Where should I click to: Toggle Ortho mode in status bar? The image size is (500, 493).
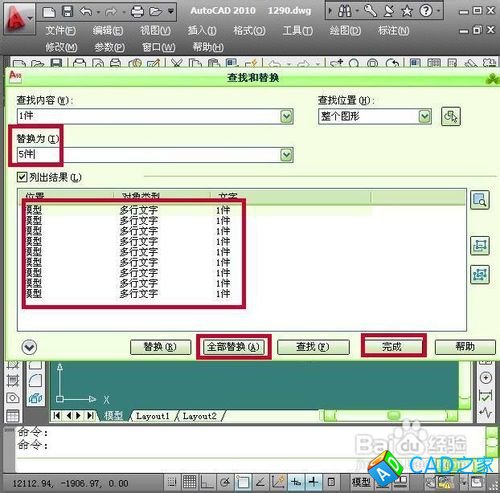coord(207,482)
